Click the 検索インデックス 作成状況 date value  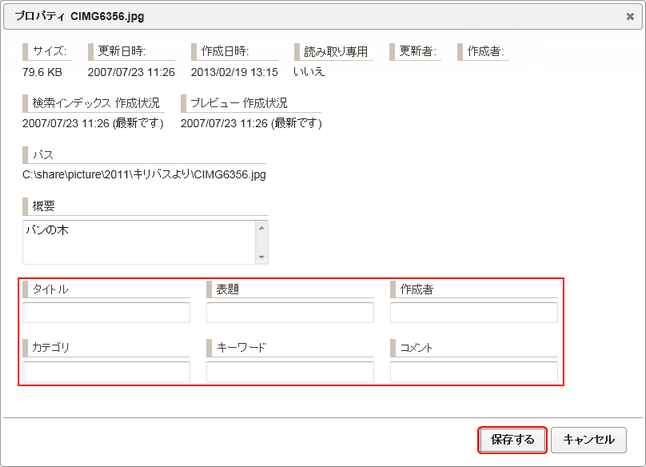[x=93, y=123]
